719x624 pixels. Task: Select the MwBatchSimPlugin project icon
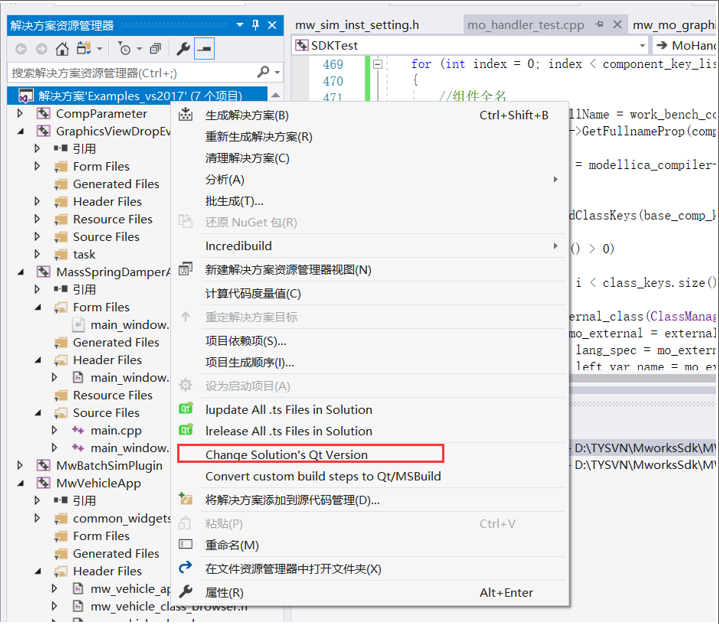[x=44, y=465]
